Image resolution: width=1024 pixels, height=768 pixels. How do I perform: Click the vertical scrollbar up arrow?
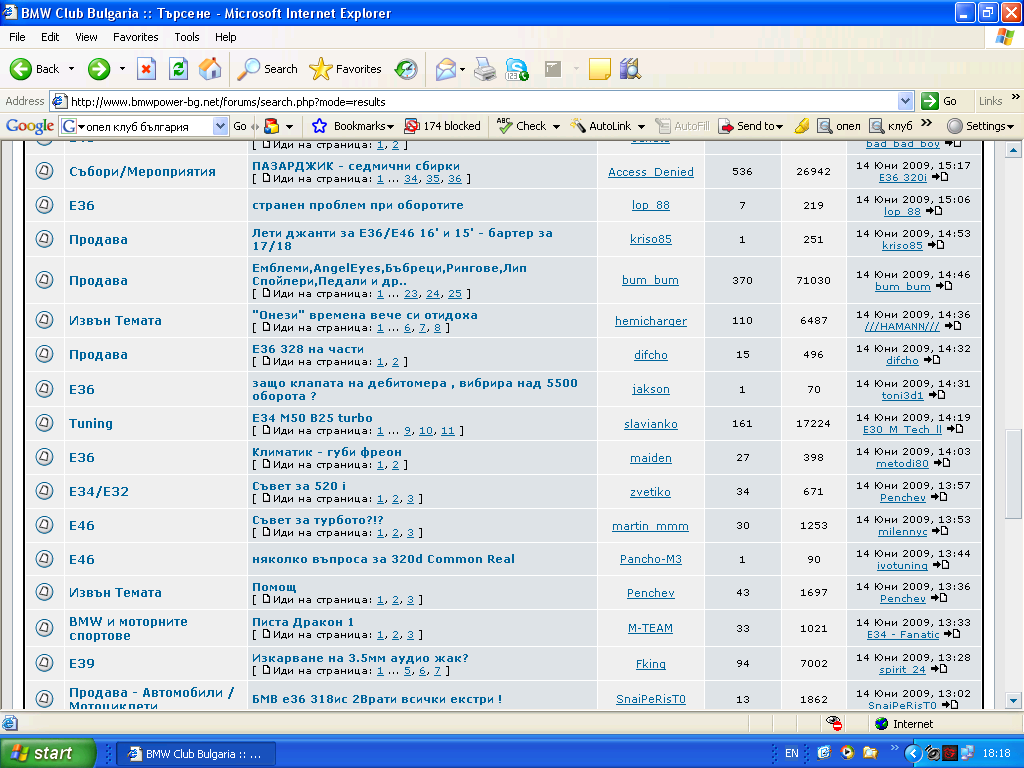[x=1013, y=150]
